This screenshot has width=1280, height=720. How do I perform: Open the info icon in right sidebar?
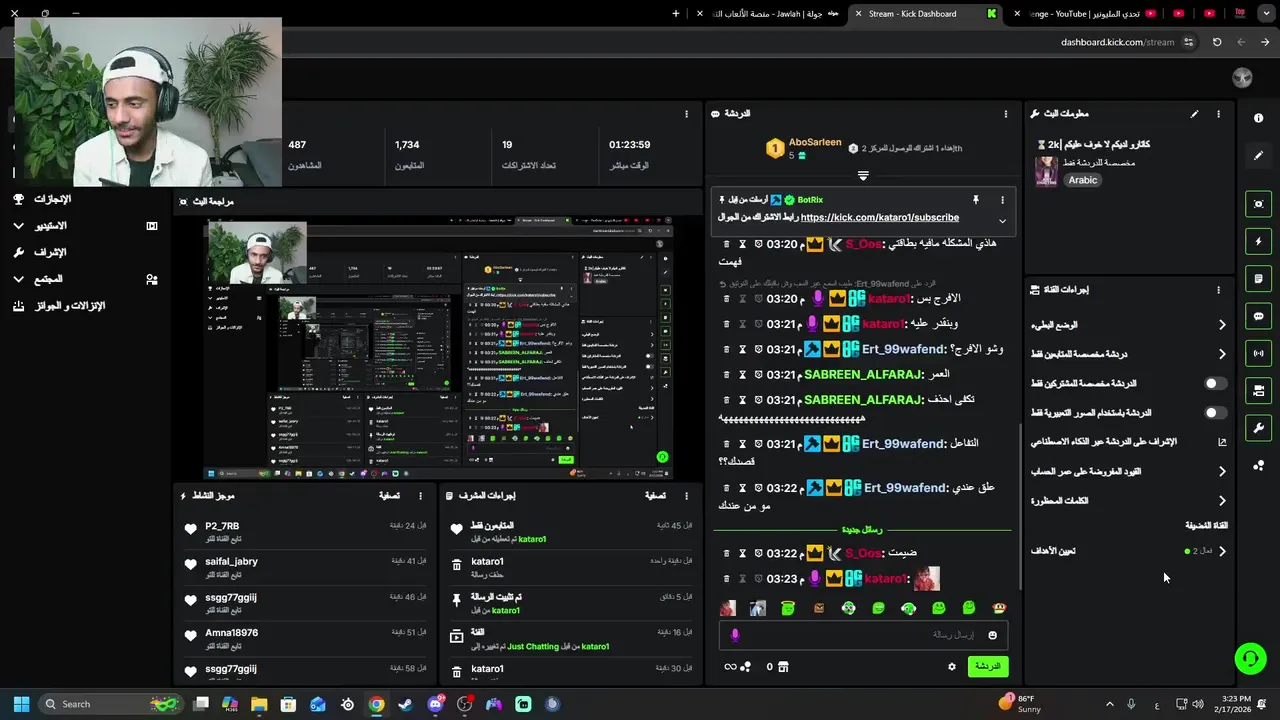(x=1258, y=118)
